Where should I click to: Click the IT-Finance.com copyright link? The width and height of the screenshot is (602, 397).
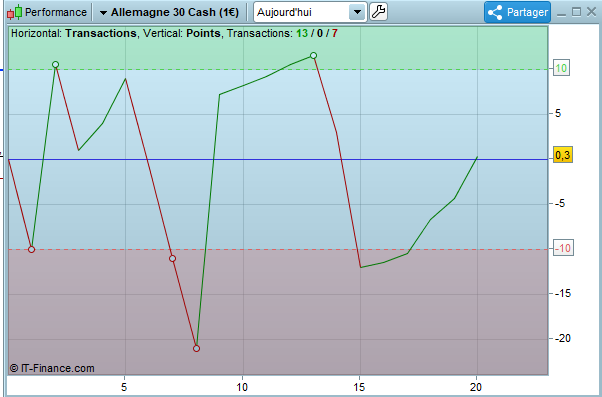point(52,368)
